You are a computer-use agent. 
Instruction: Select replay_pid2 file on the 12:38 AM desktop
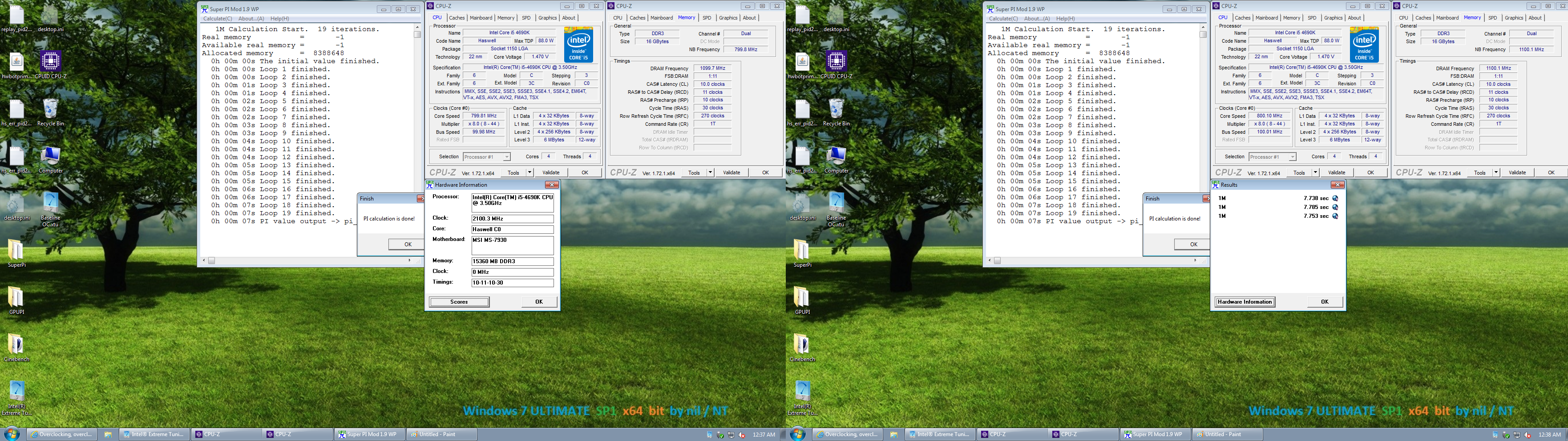pyautogui.click(x=802, y=18)
